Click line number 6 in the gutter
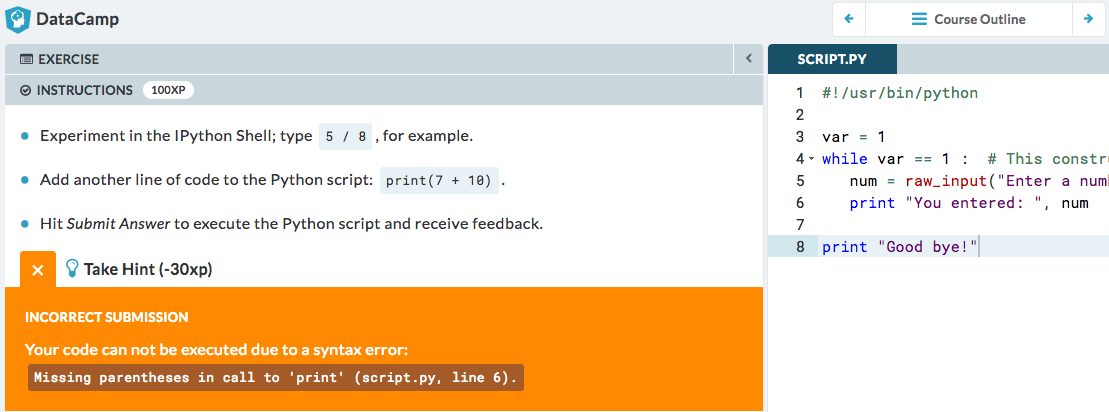Screen dimensions: 1109x412 point(799,203)
